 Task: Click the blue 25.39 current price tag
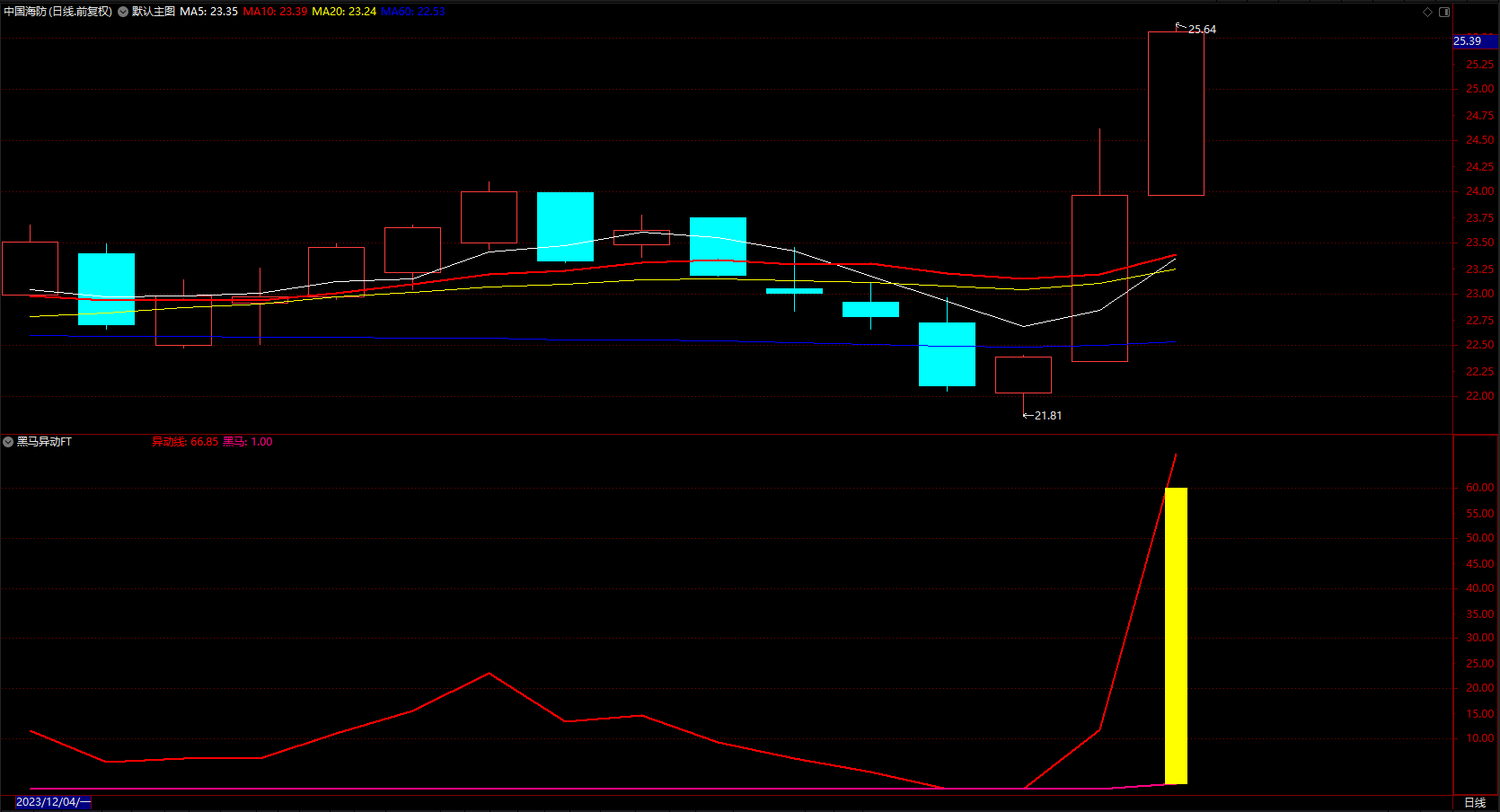(x=1475, y=41)
